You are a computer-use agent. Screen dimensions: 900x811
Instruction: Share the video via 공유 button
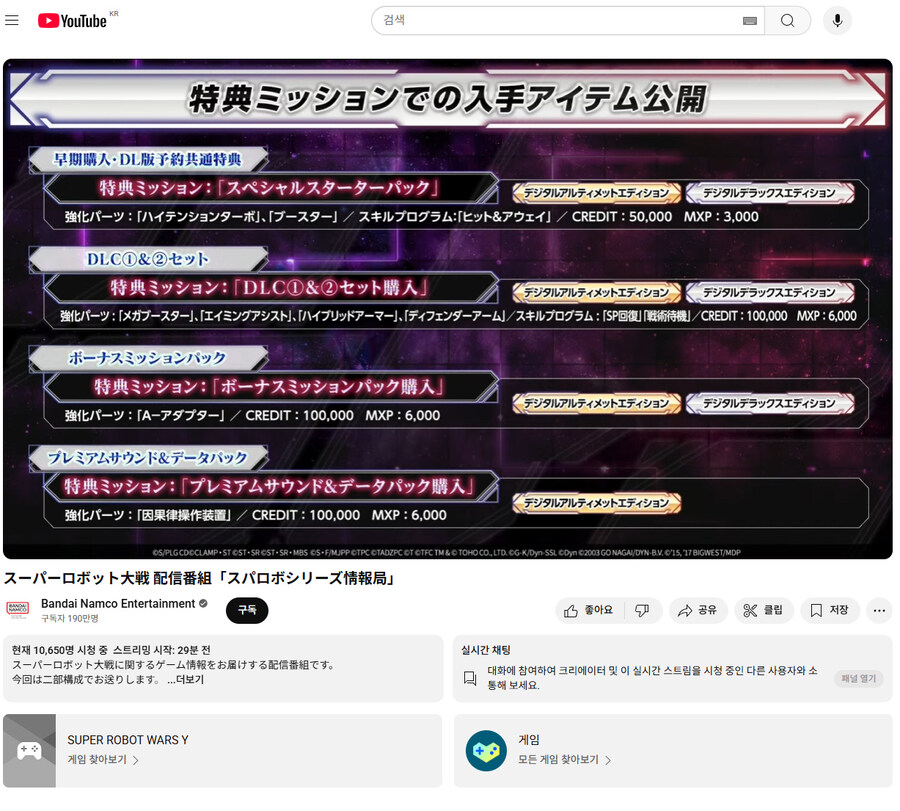click(698, 610)
